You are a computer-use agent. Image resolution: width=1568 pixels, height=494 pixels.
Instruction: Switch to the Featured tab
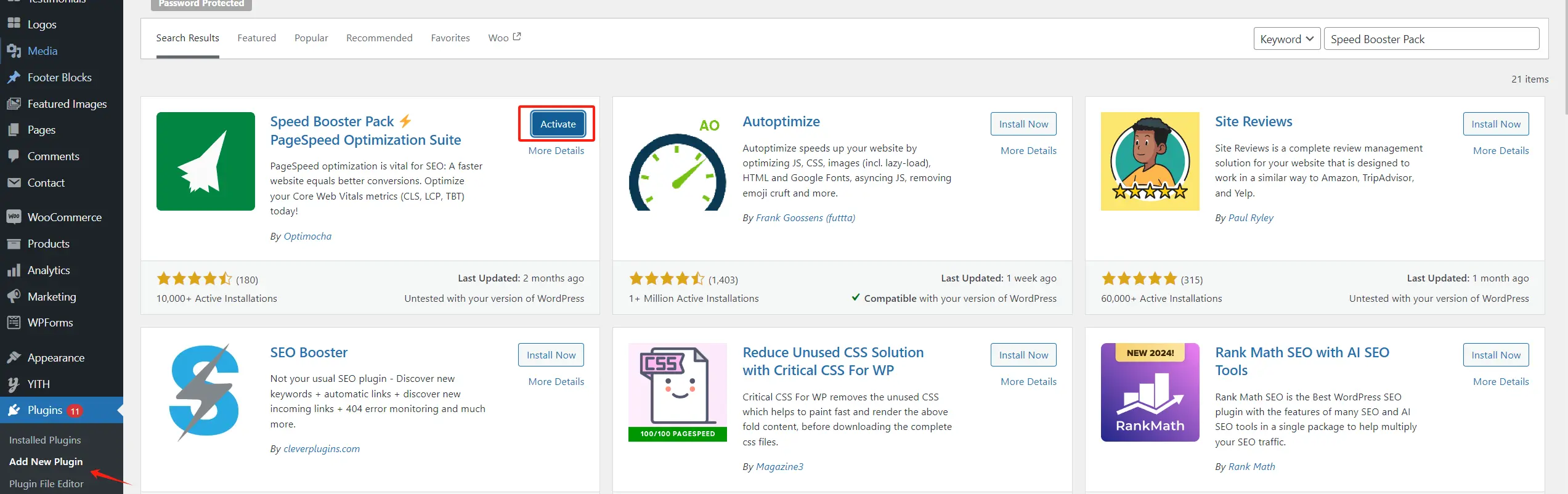pyautogui.click(x=257, y=38)
